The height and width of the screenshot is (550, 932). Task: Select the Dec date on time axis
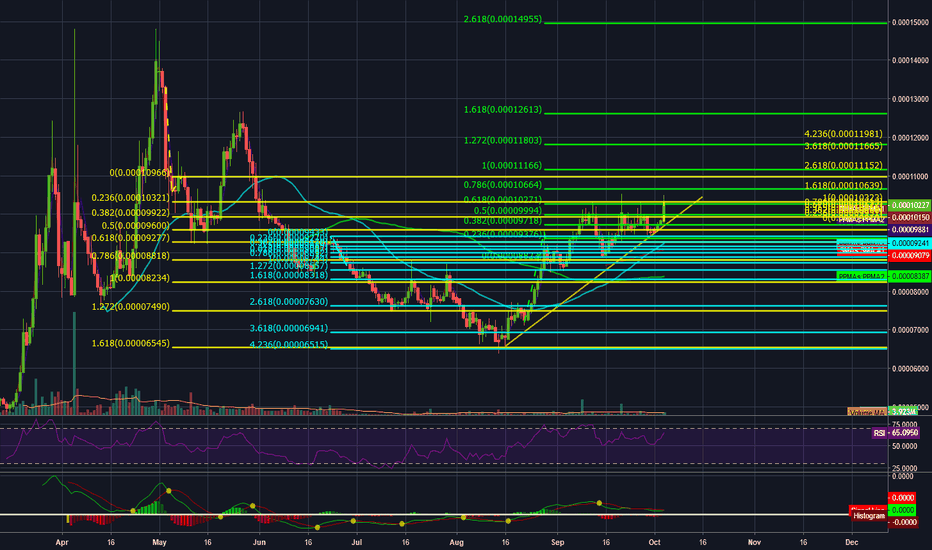tap(851, 542)
